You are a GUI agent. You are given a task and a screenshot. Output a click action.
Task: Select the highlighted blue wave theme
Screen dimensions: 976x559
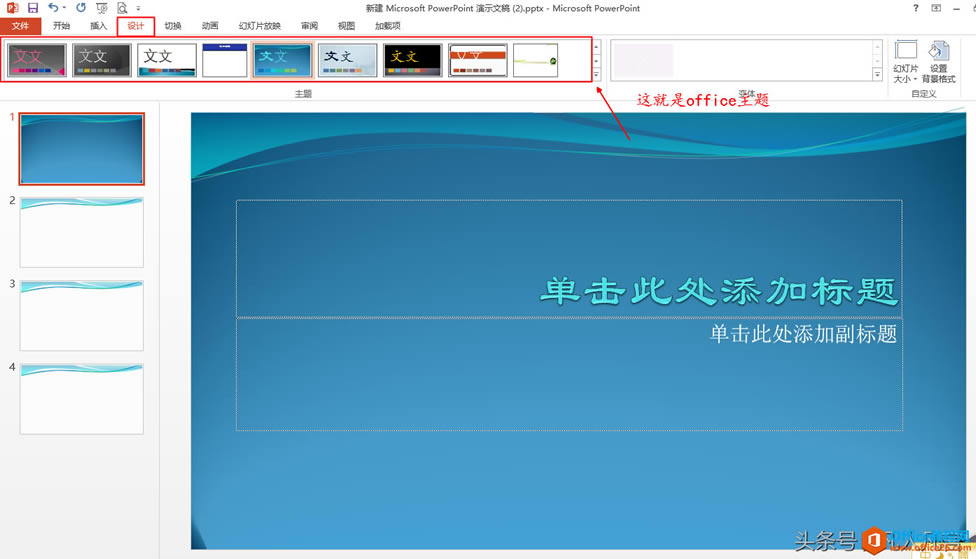click(x=283, y=60)
